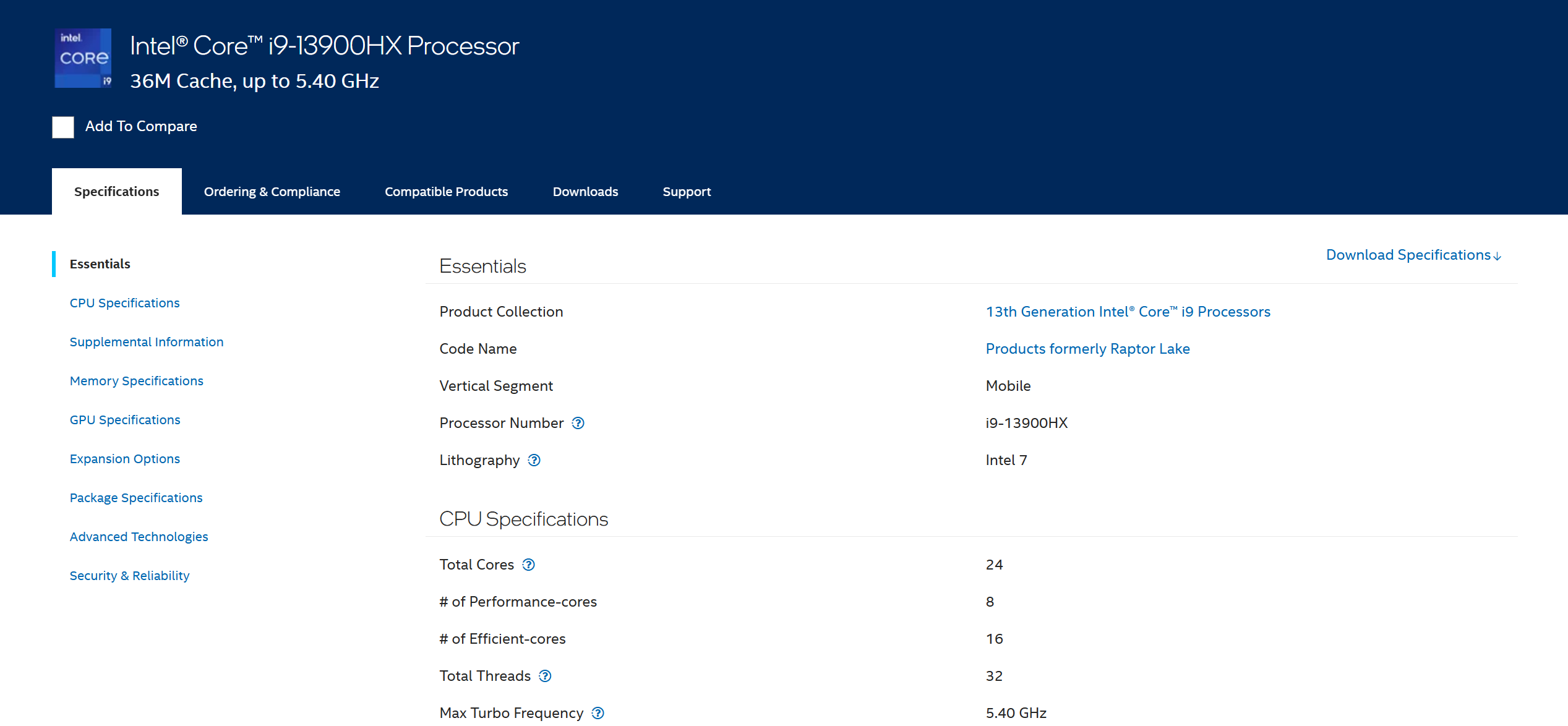
Task: Open the Compatible Products tab
Action: point(446,192)
